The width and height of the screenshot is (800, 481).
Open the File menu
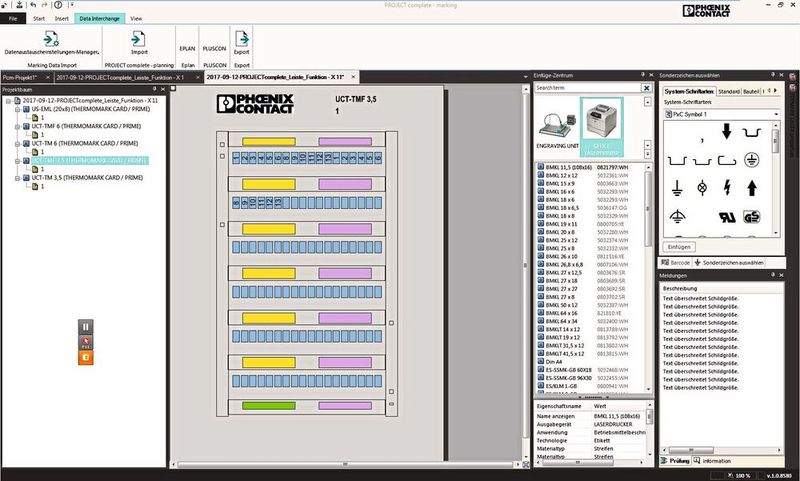pos(13,19)
